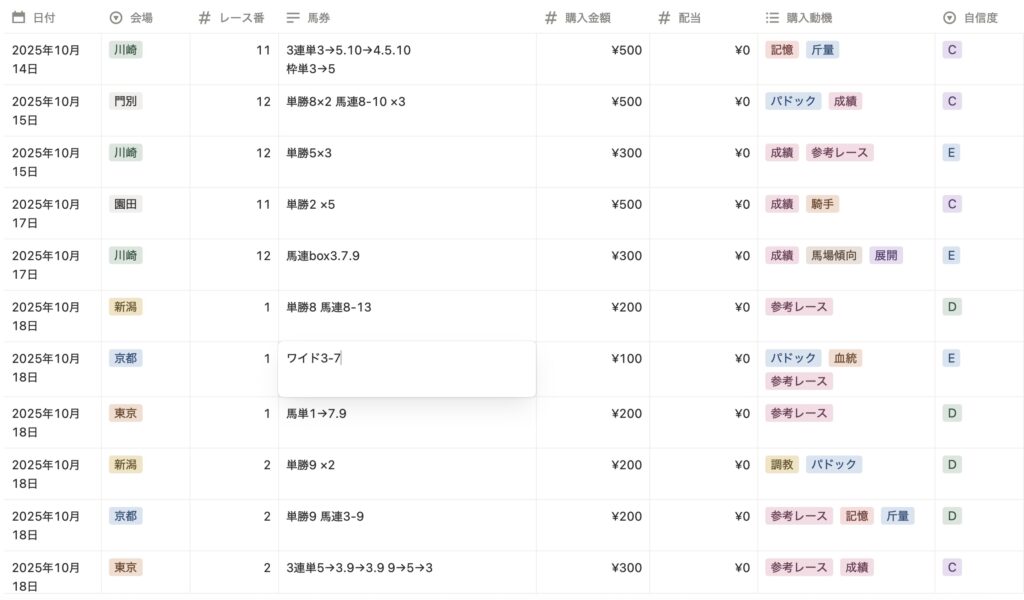Click the list icon beside 購入動機 header

coord(772,18)
